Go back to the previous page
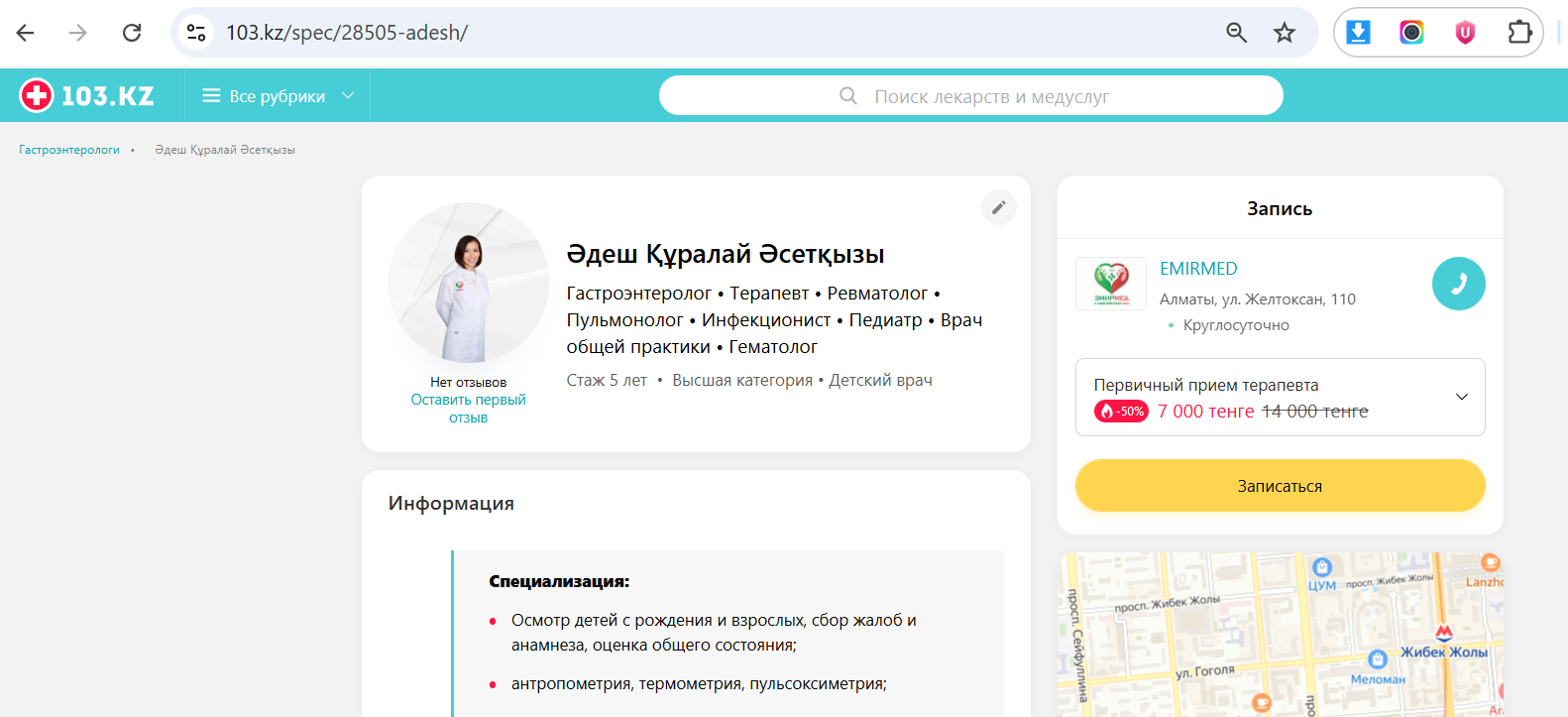Screen dimensions: 1568x717 (26, 33)
